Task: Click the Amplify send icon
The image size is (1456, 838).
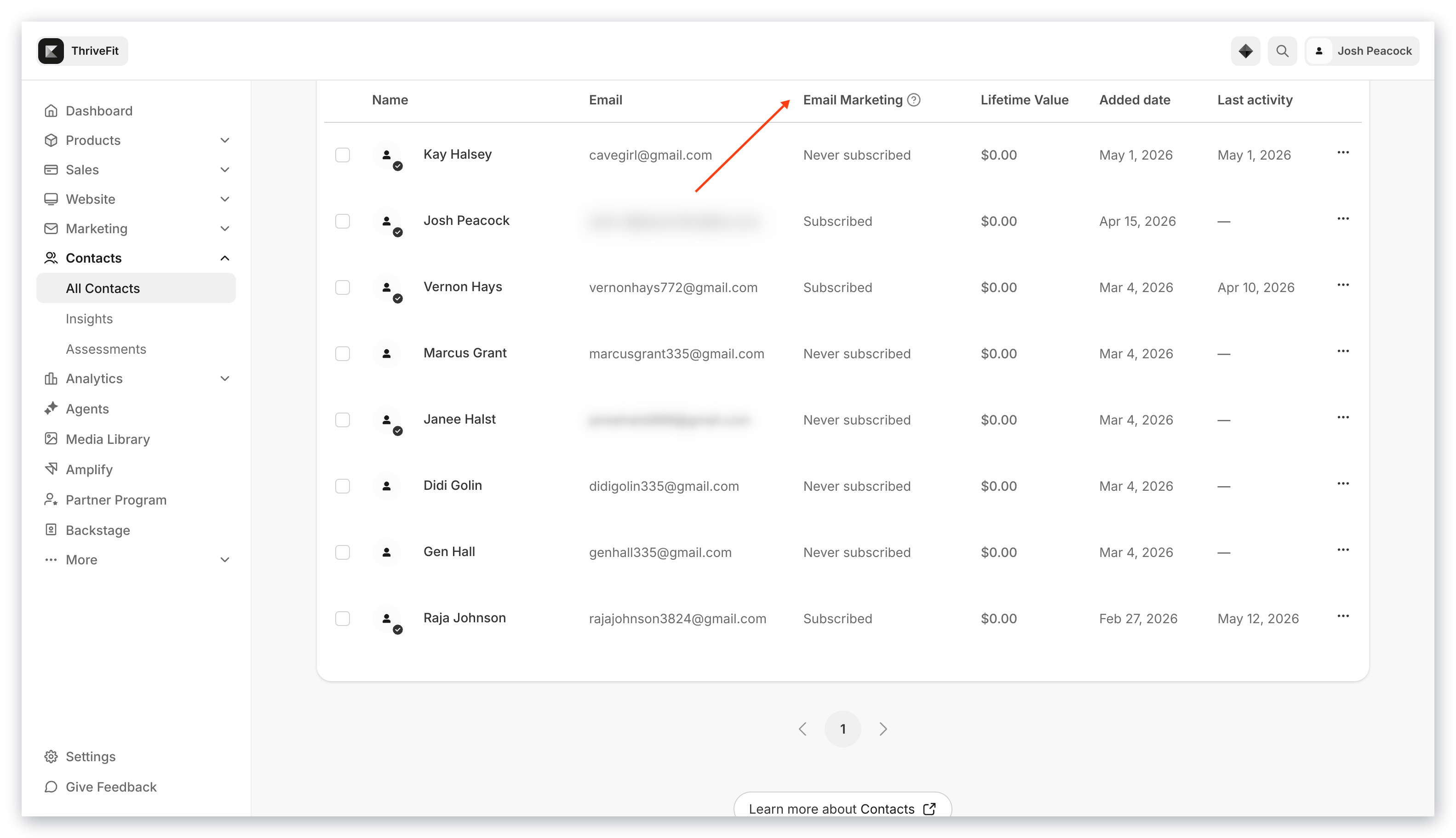Action: [x=51, y=469]
